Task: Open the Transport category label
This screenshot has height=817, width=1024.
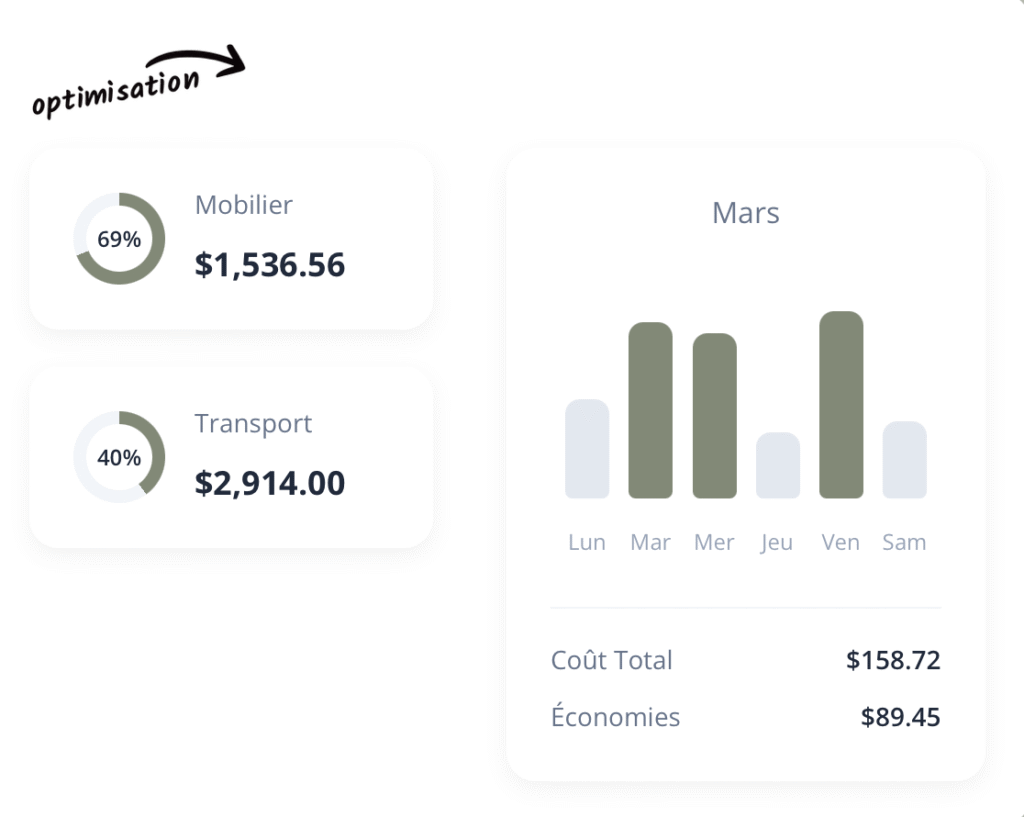Action: click(253, 423)
